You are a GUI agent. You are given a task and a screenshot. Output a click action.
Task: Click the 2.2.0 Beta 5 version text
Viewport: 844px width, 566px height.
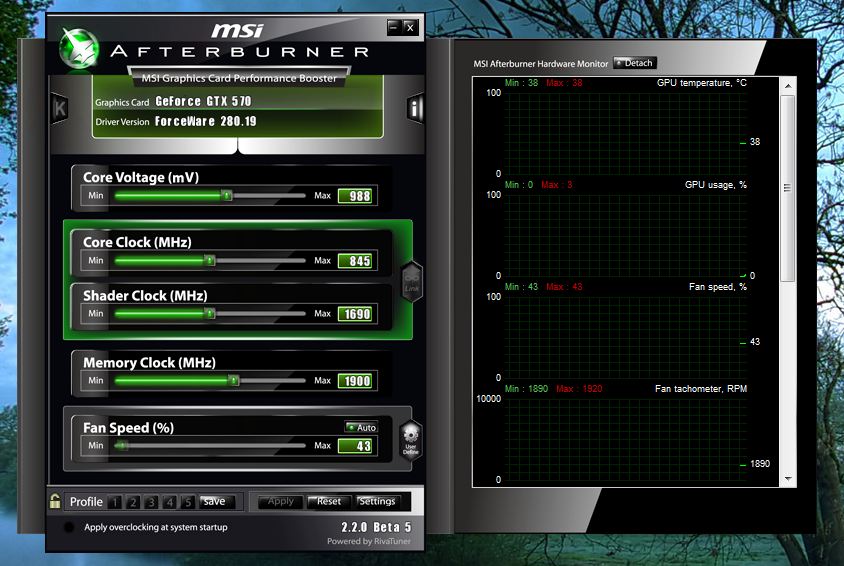pos(376,527)
